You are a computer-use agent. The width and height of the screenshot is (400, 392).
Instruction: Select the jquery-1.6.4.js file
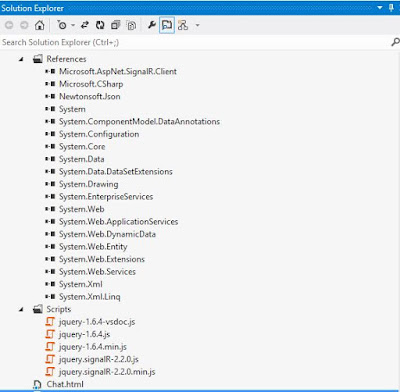pos(85,334)
